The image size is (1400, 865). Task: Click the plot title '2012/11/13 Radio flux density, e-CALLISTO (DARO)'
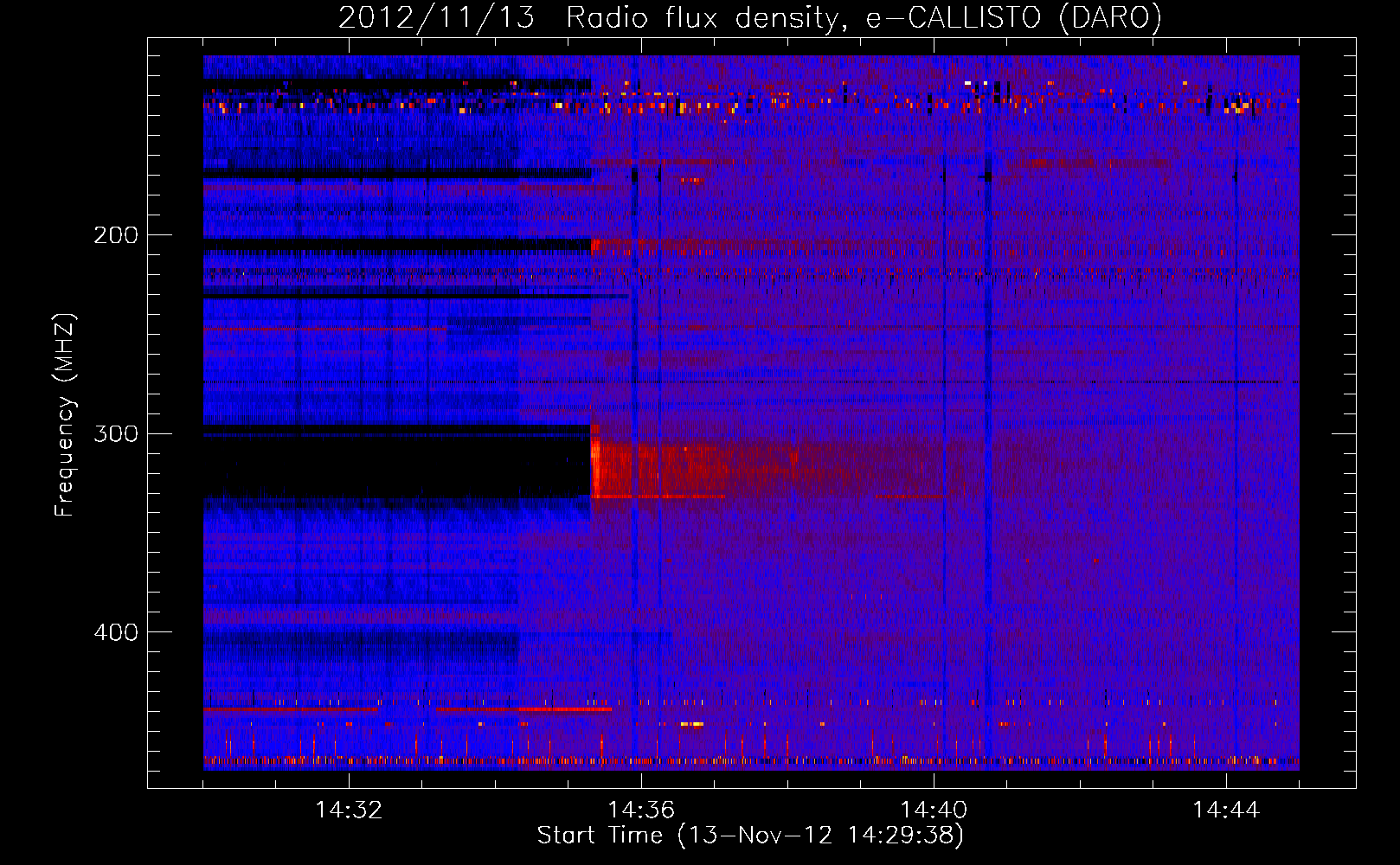(750, 18)
